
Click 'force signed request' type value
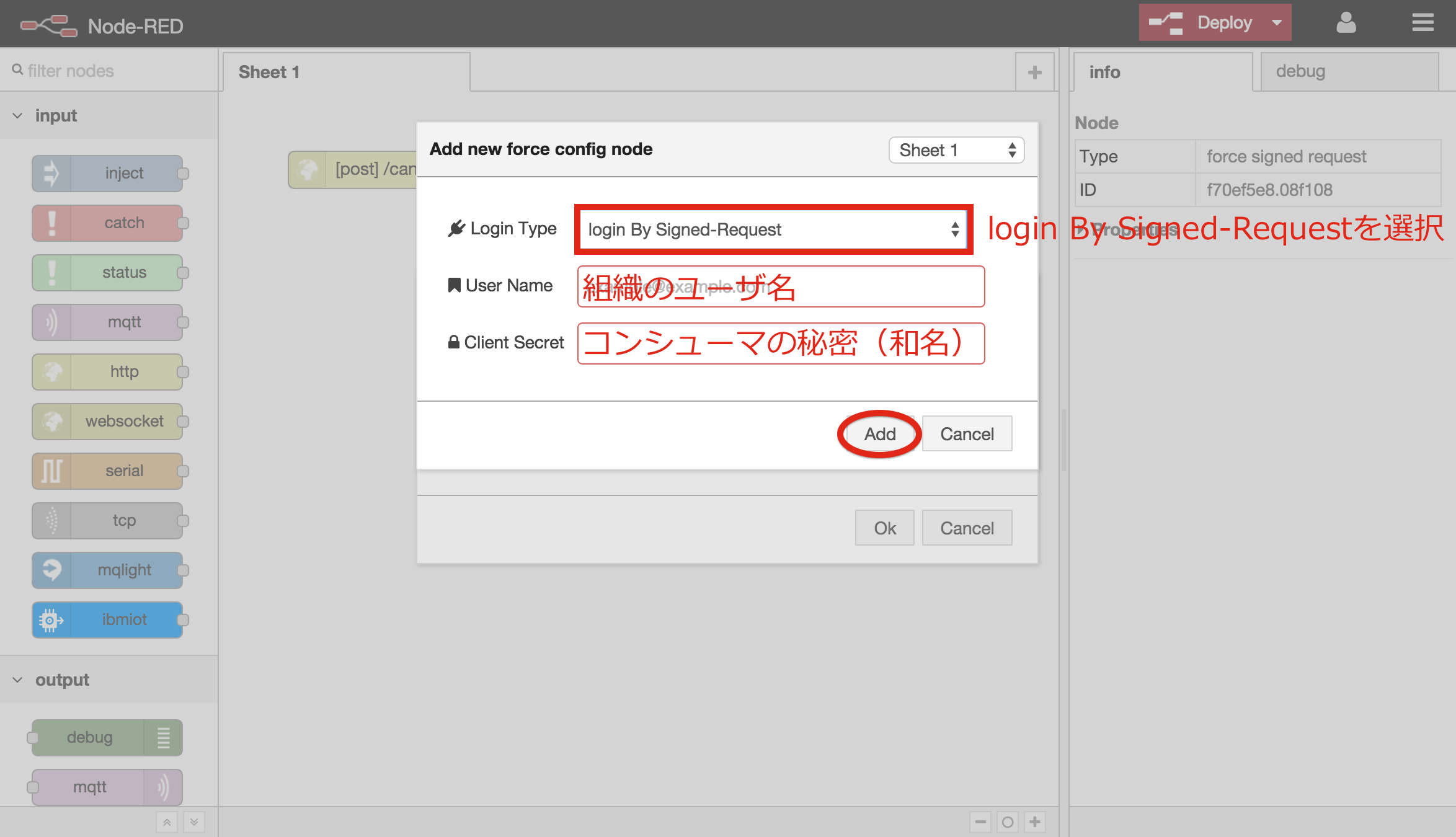click(1286, 156)
